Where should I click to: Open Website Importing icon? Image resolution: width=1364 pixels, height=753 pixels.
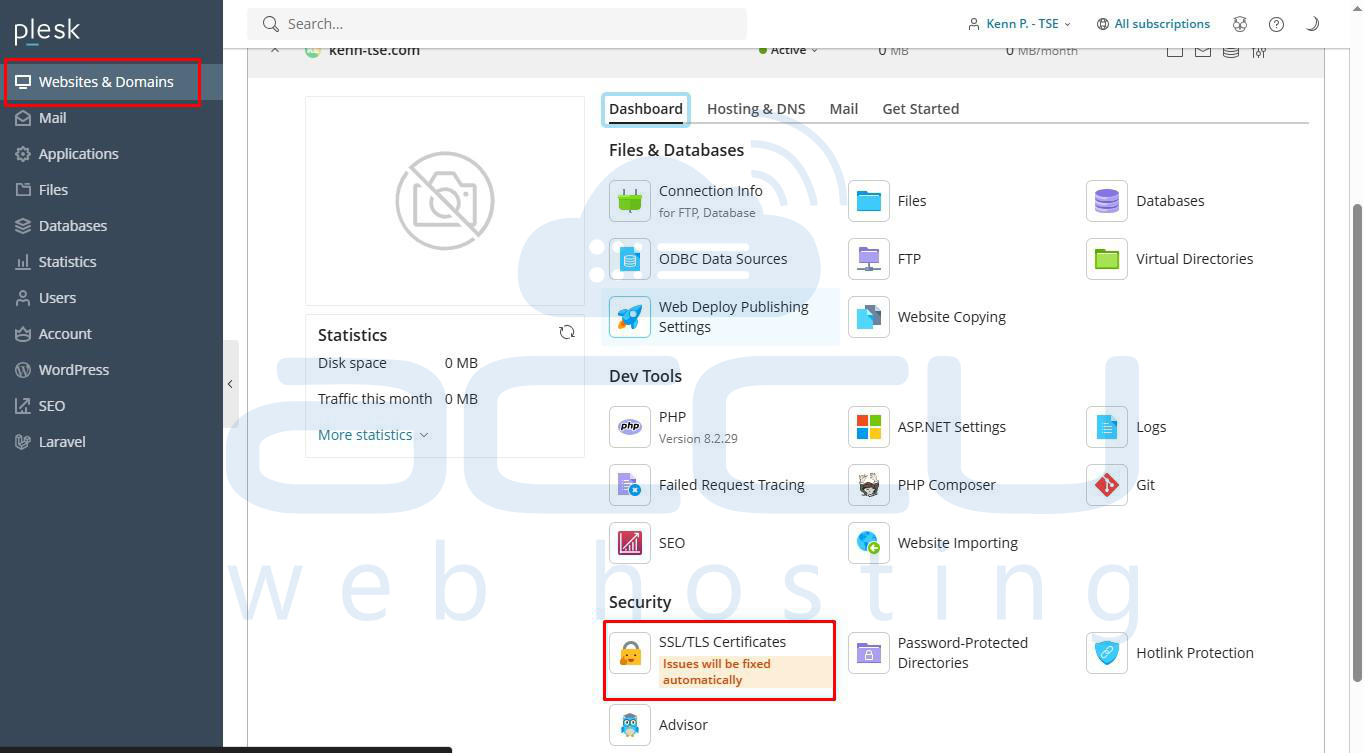click(x=869, y=543)
